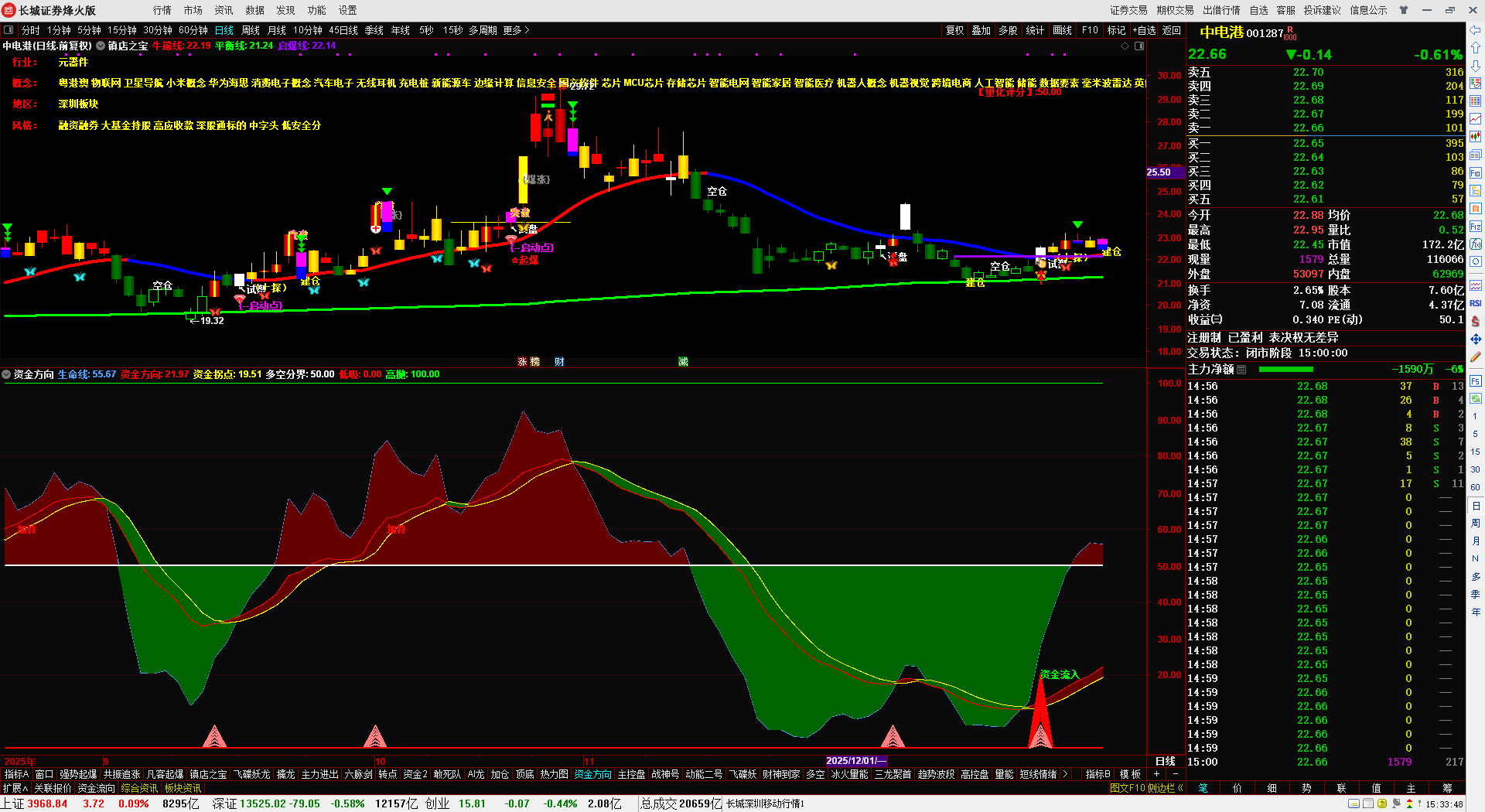Screen dimensions: 1485x812
Task: Toggle 标记 marker option
Action: [x=1116, y=30]
